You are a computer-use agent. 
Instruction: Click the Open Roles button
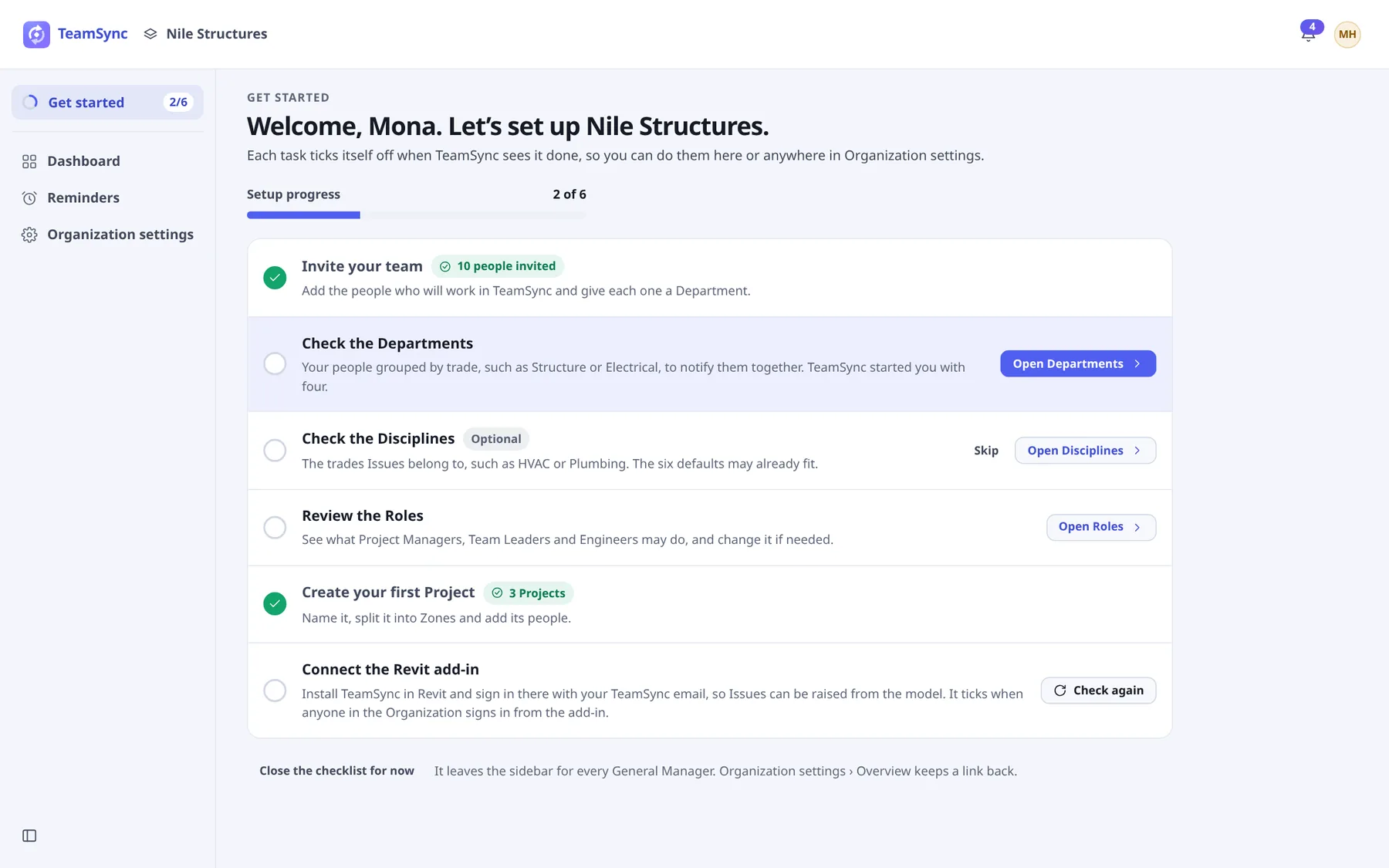[x=1101, y=528]
